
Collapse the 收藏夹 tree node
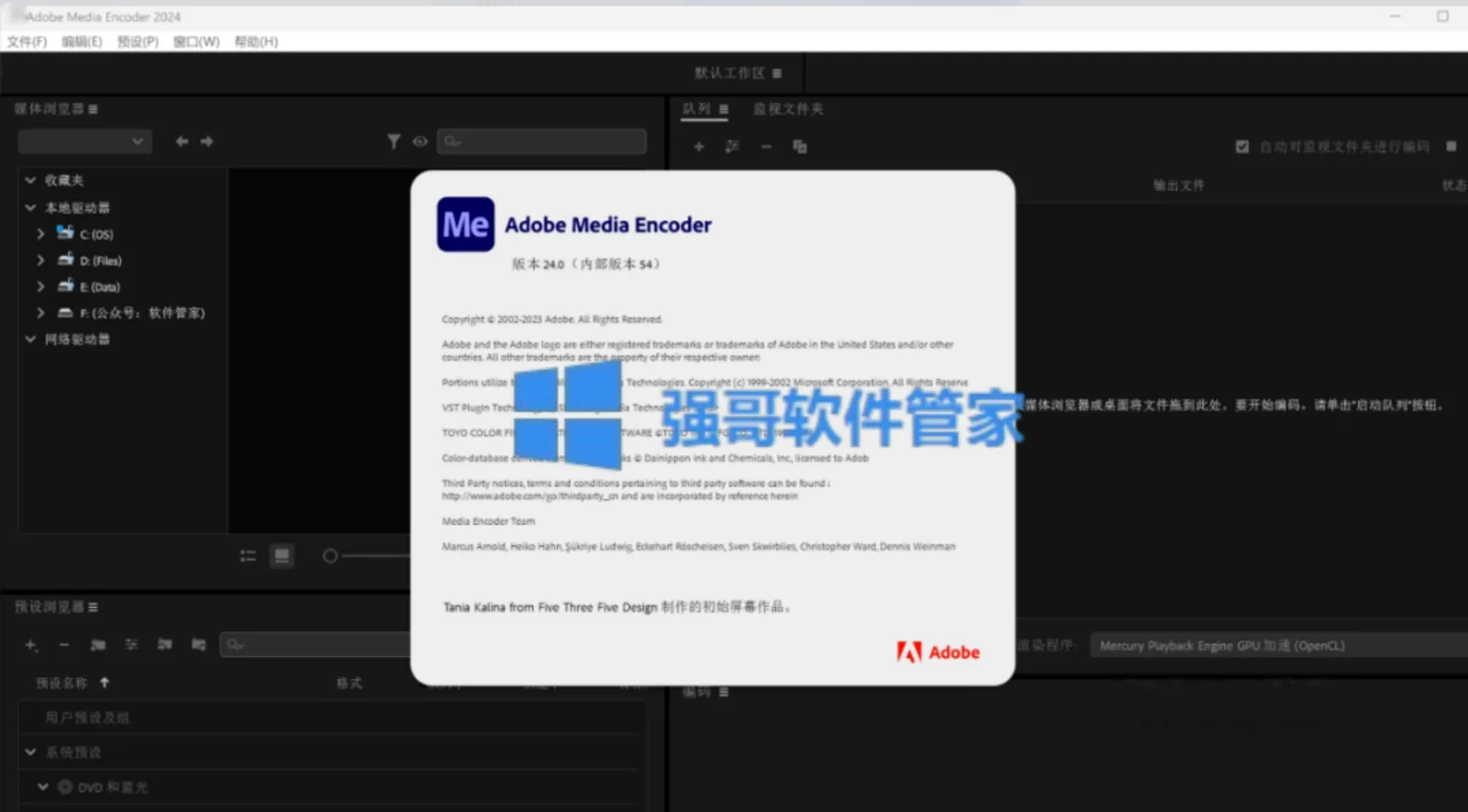coord(30,181)
